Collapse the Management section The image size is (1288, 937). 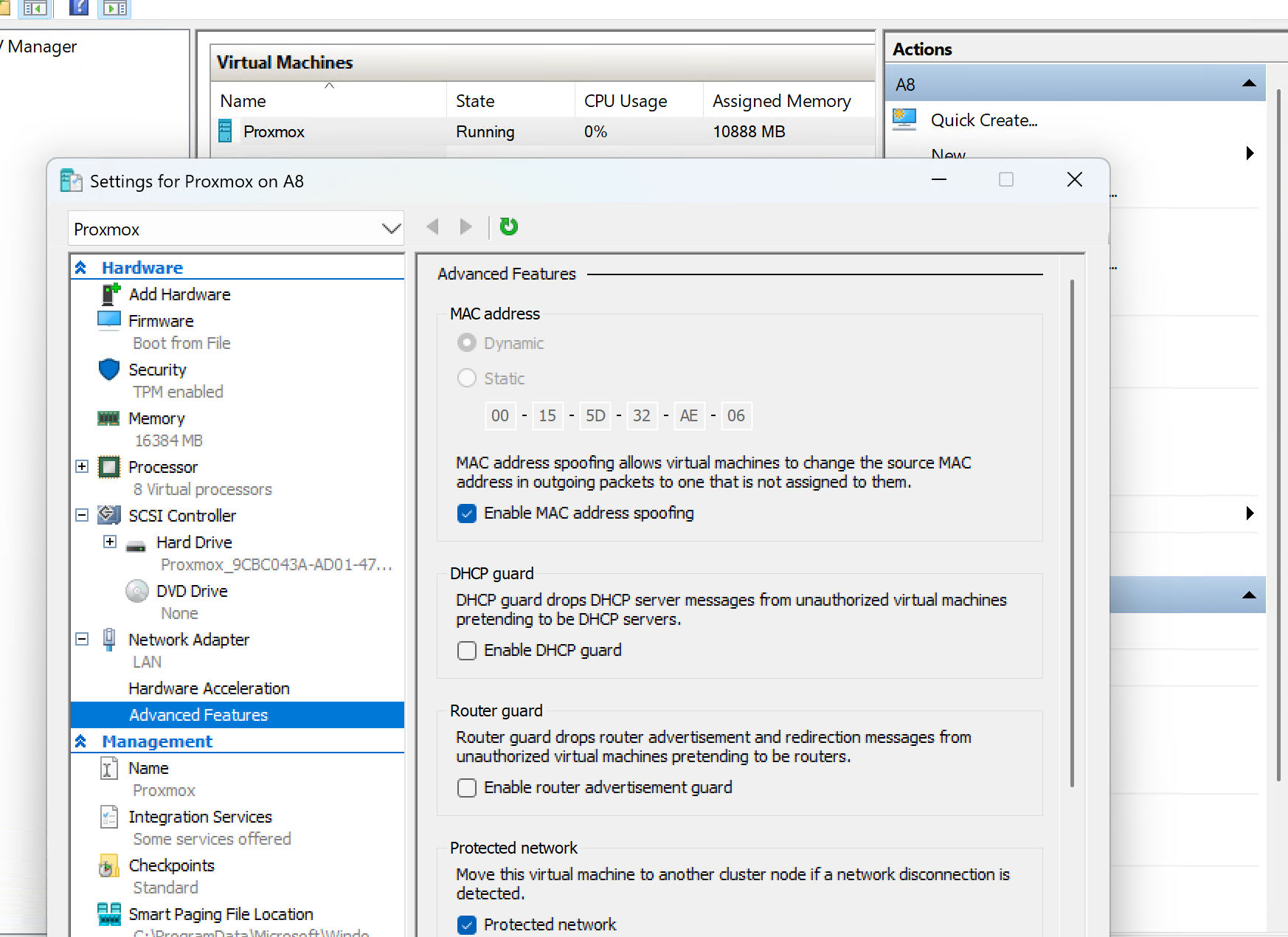coord(81,741)
